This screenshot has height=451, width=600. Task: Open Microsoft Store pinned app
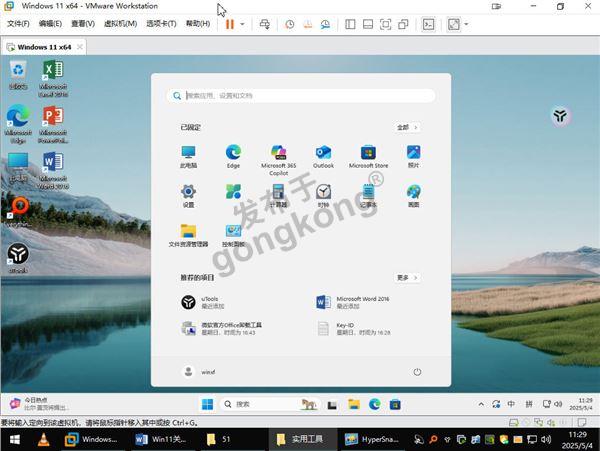point(368,157)
